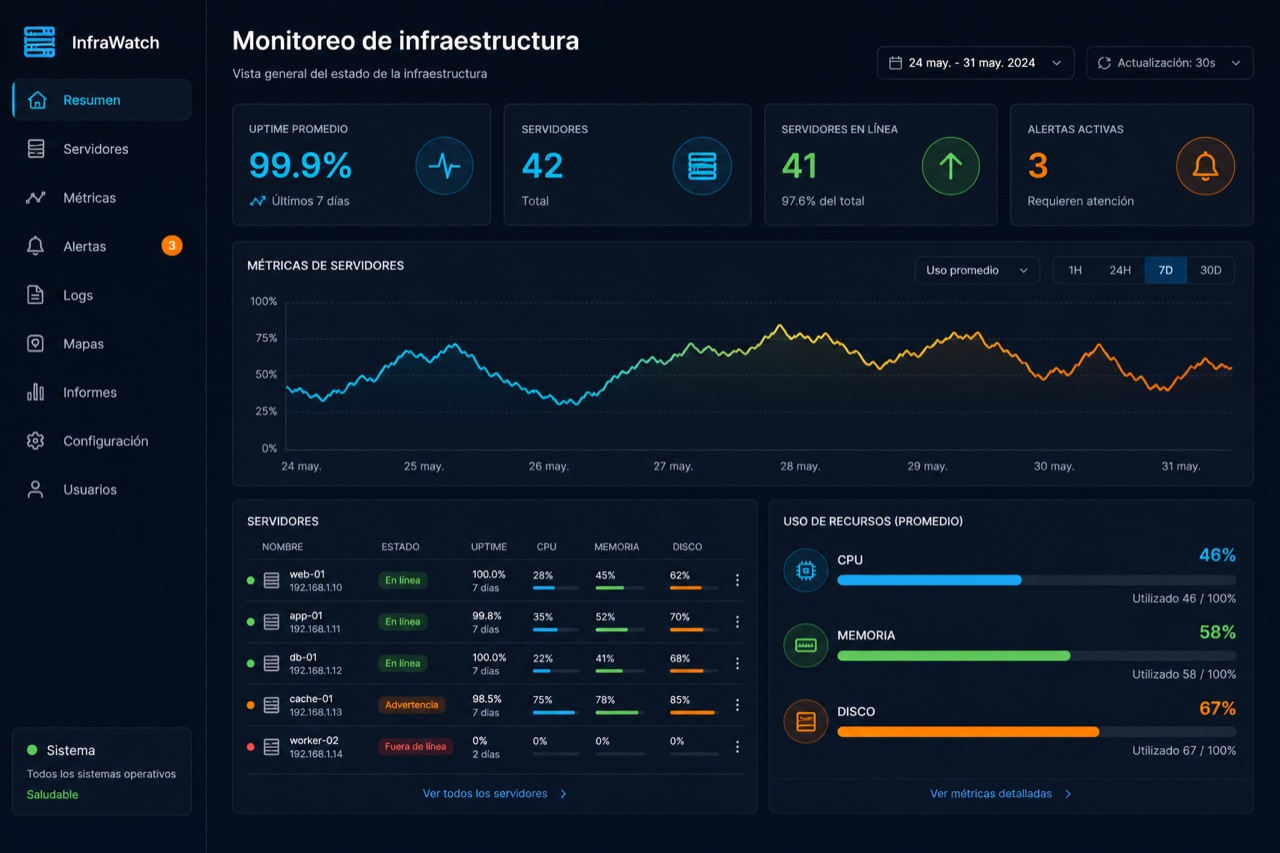Image resolution: width=1280 pixels, height=853 pixels.
Task: Click the refresh icon beside Actualización
Action: pos(1104,63)
